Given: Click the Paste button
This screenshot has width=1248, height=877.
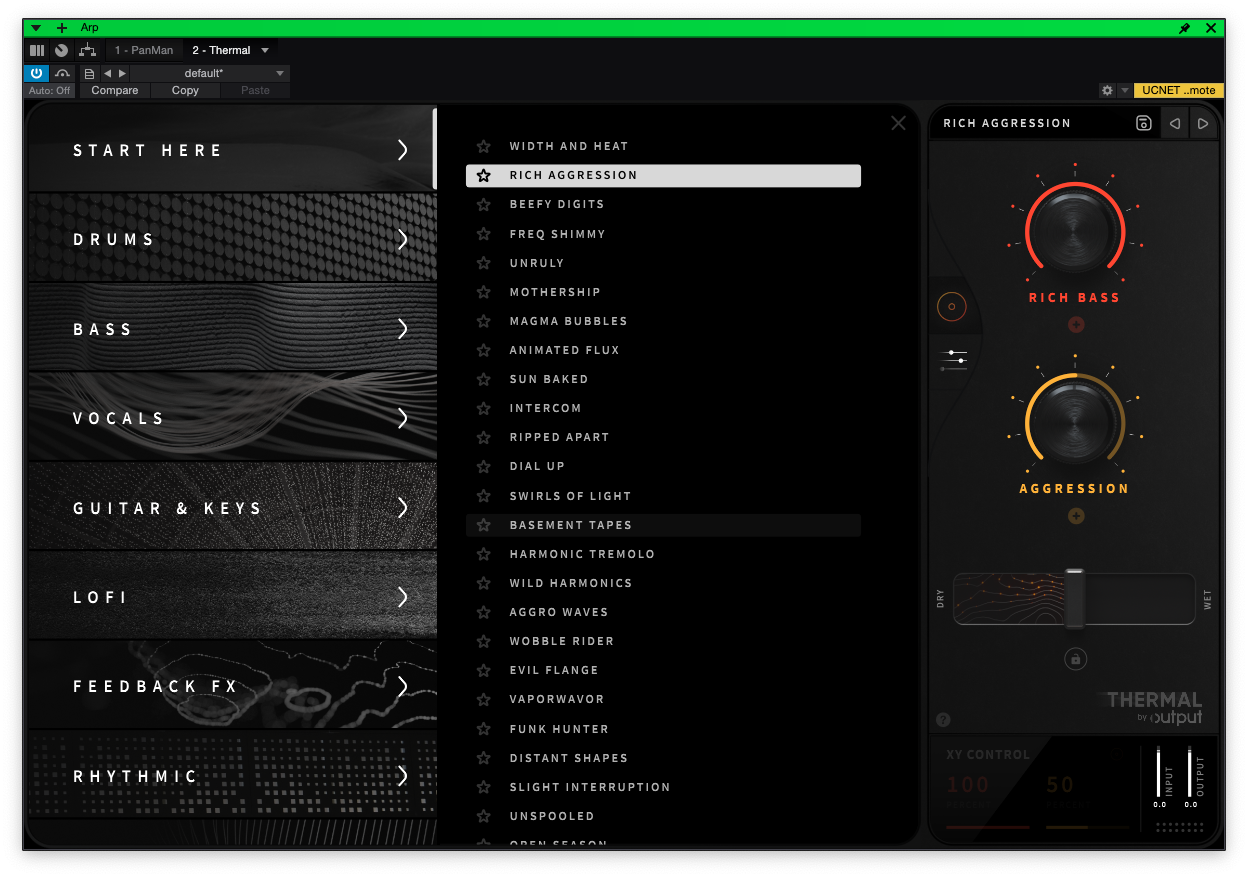Looking at the screenshot, I should coord(255,90).
